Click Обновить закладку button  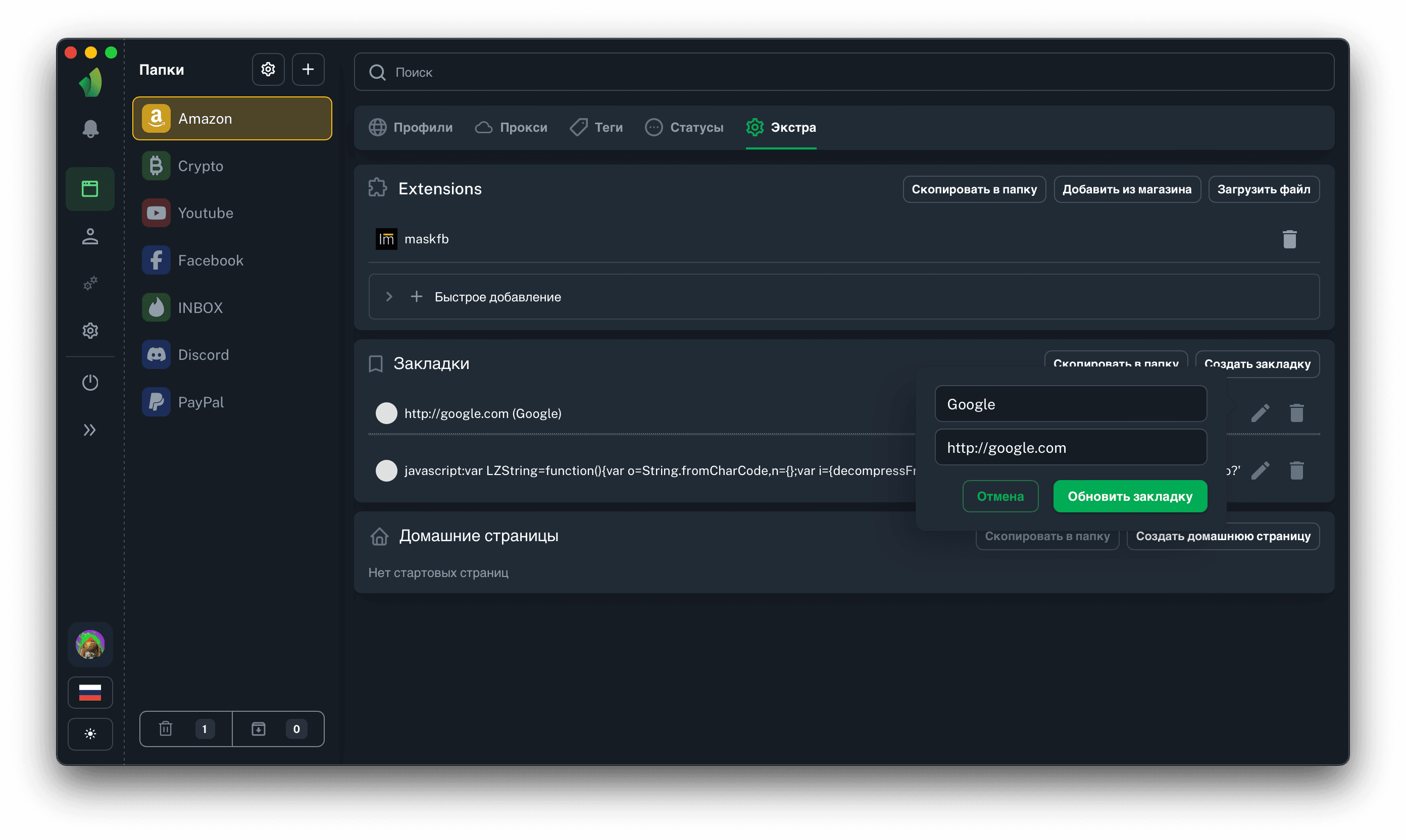[x=1130, y=496]
